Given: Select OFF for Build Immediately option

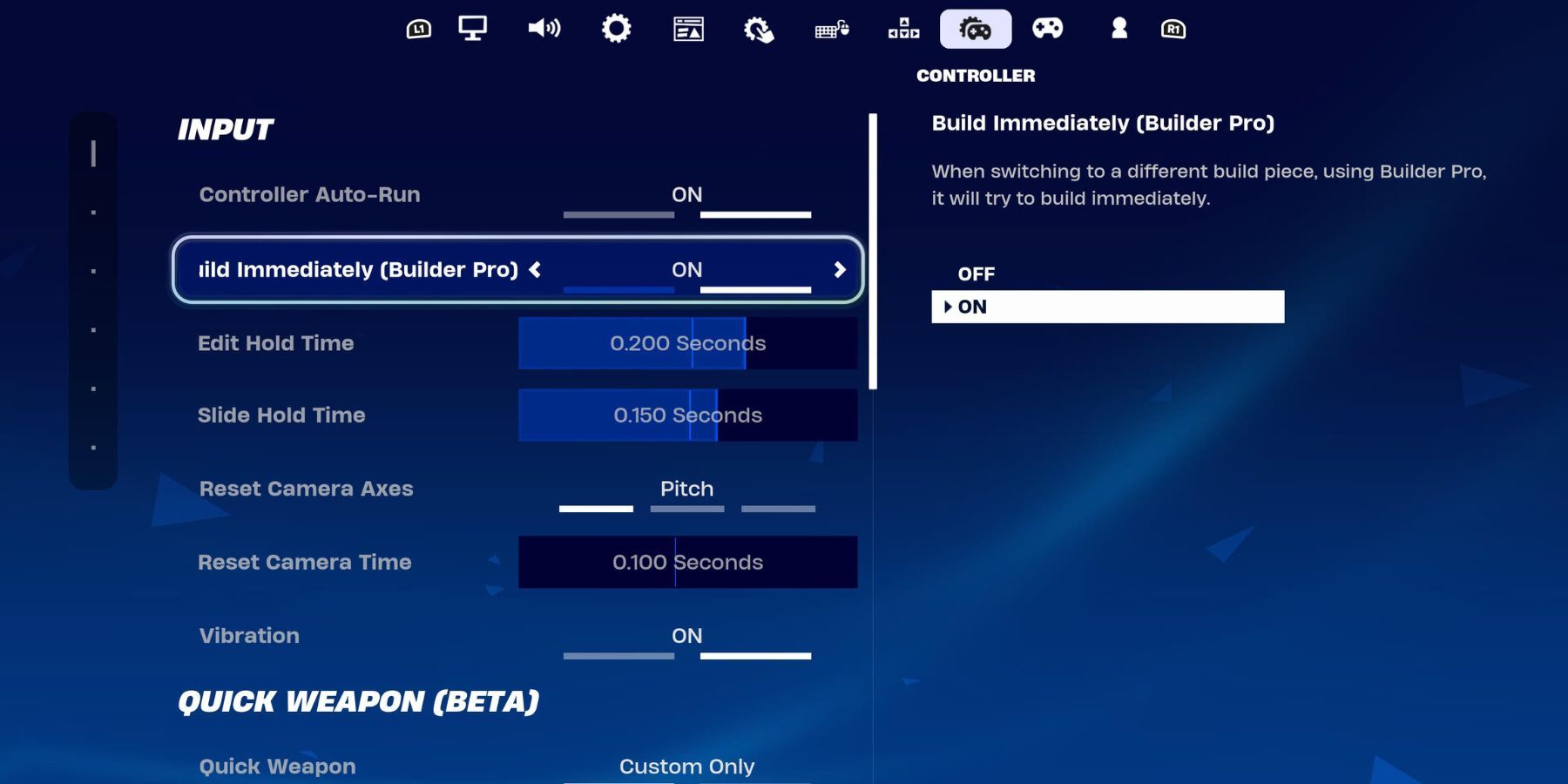Looking at the screenshot, I should click(x=977, y=274).
